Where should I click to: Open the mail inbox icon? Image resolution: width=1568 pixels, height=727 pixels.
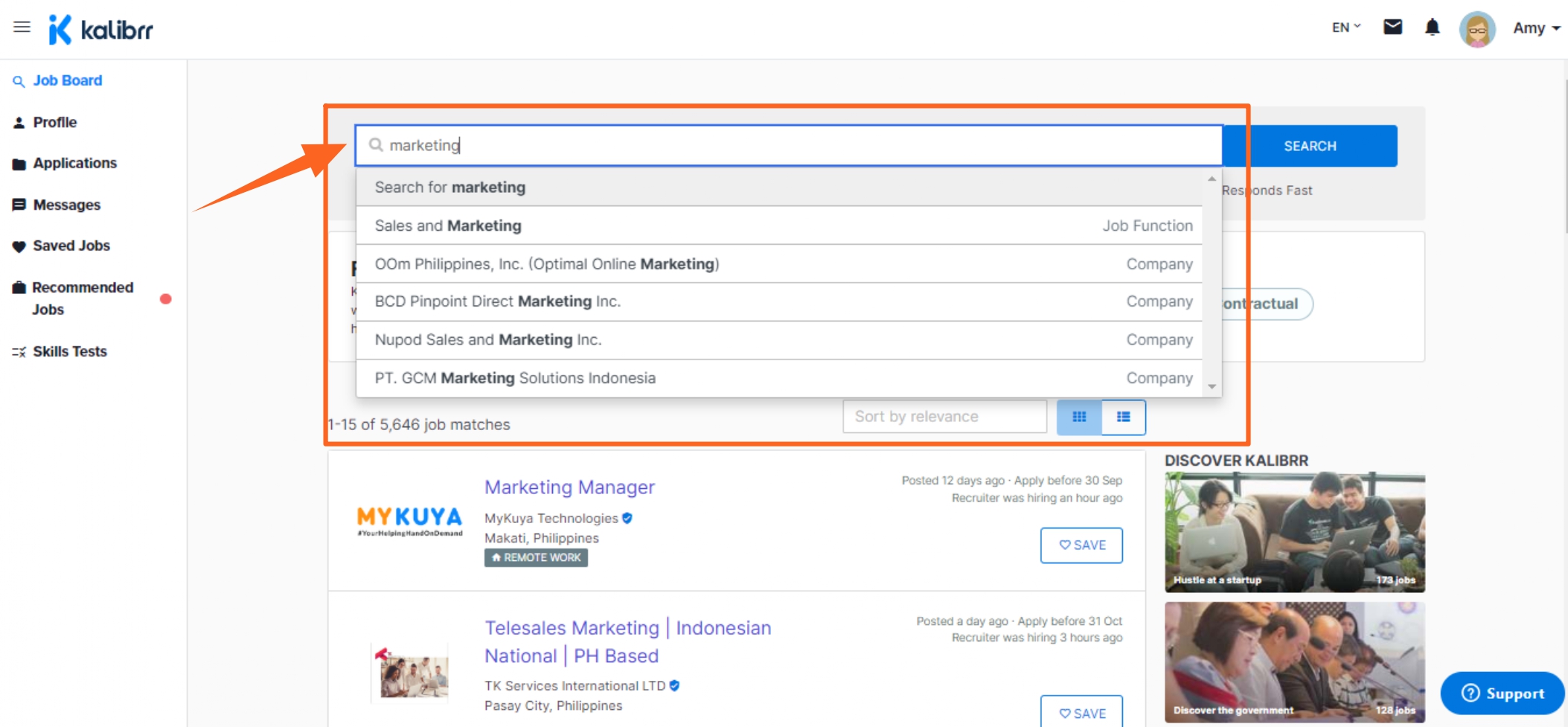click(x=1392, y=28)
